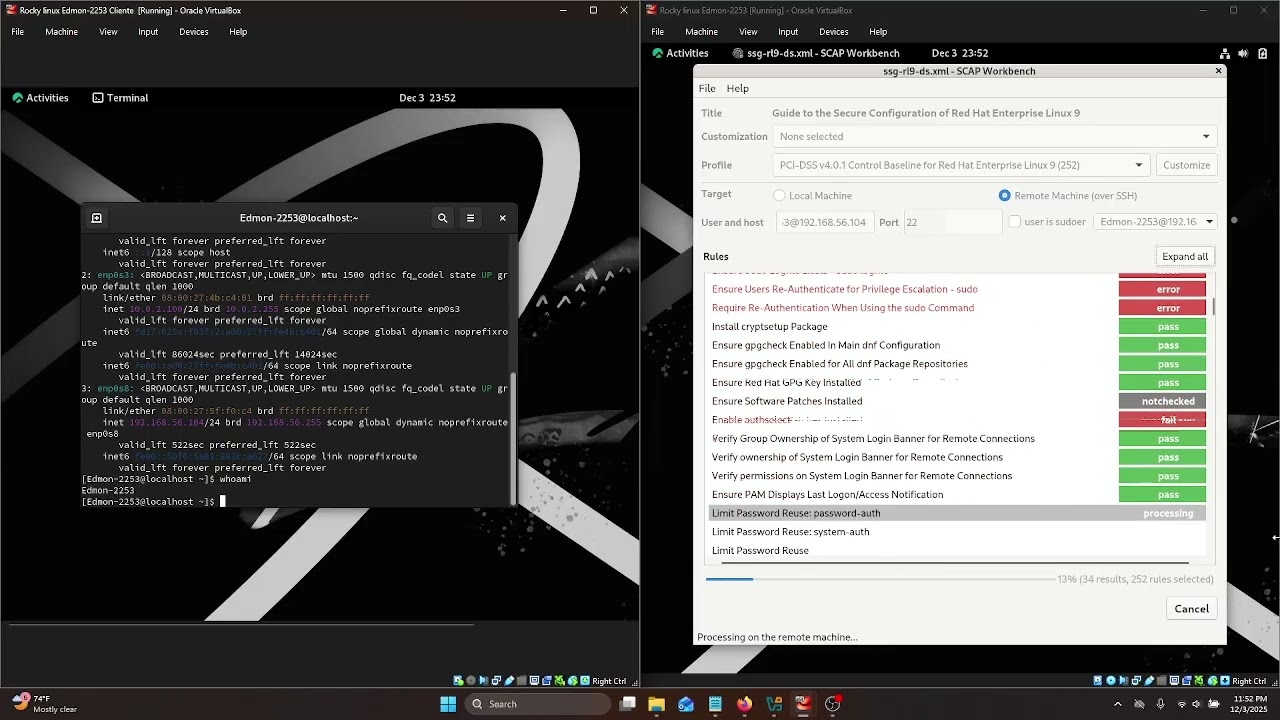
Task: Click the GNOME network icon in right VM
Action: (x=1224, y=53)
